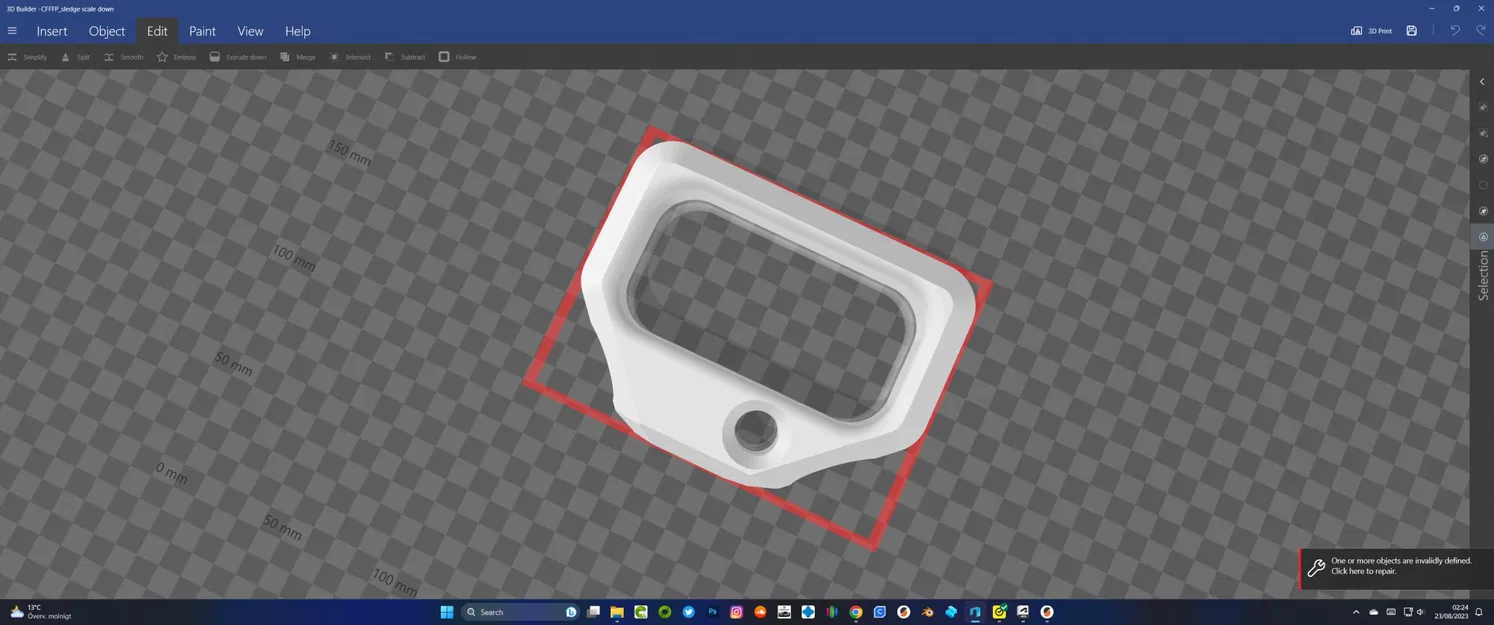Viewport: 1494px width, 625px height.
Task: Open Google Chrome from the taskbar
Action: coord(856,612)
